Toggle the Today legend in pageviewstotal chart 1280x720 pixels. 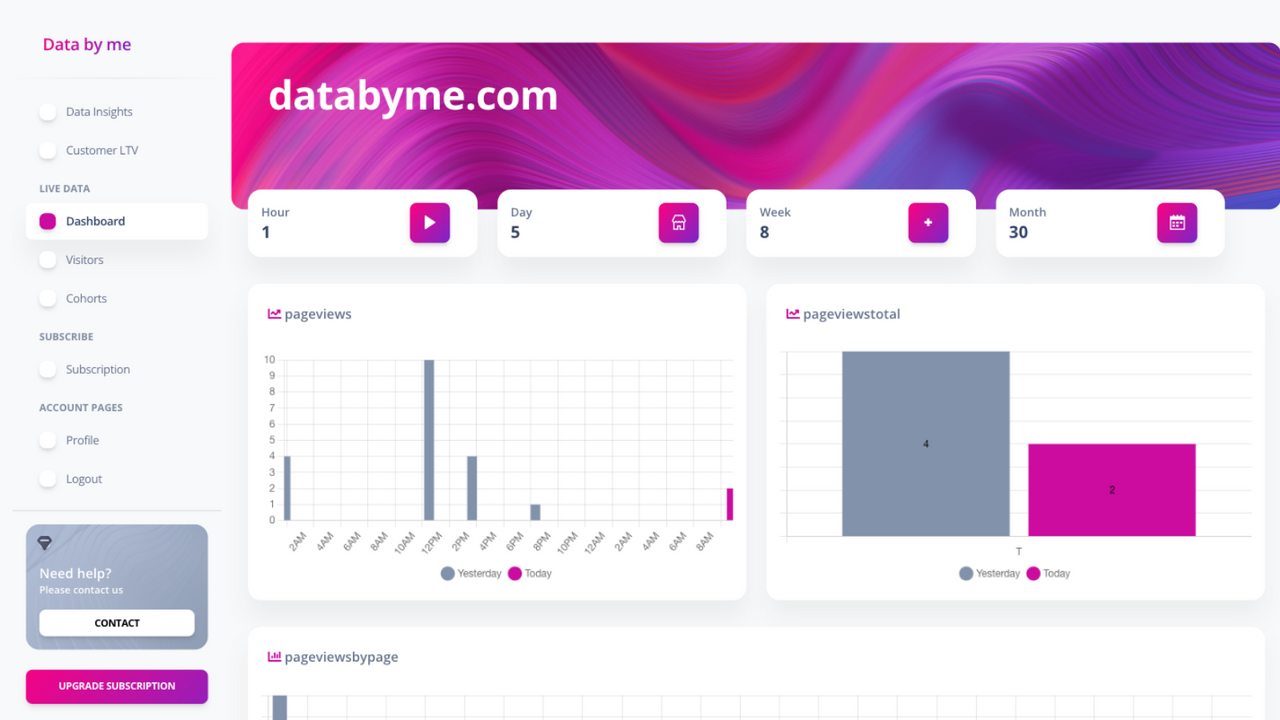pos(1049,573)
